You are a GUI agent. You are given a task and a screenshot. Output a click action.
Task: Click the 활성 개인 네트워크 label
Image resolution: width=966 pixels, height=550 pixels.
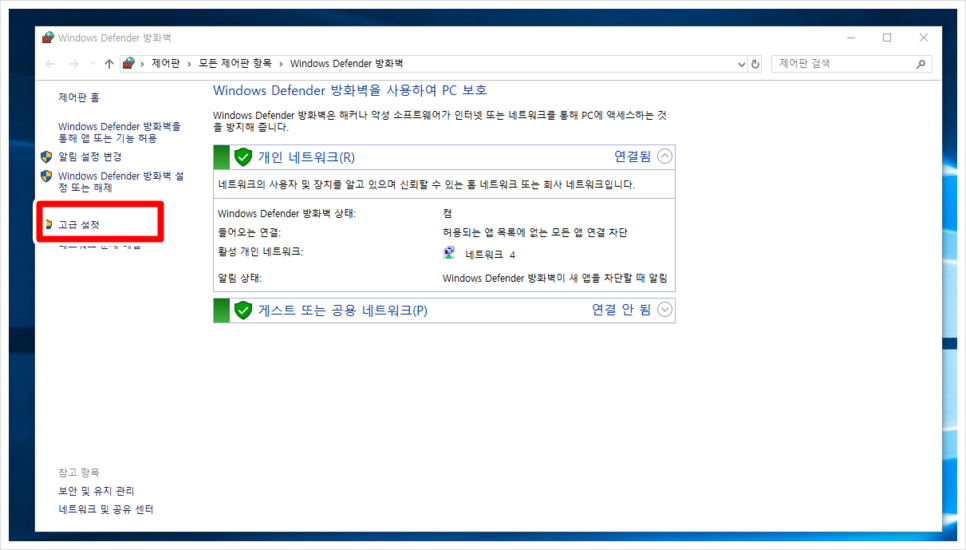tap(261, 251)
